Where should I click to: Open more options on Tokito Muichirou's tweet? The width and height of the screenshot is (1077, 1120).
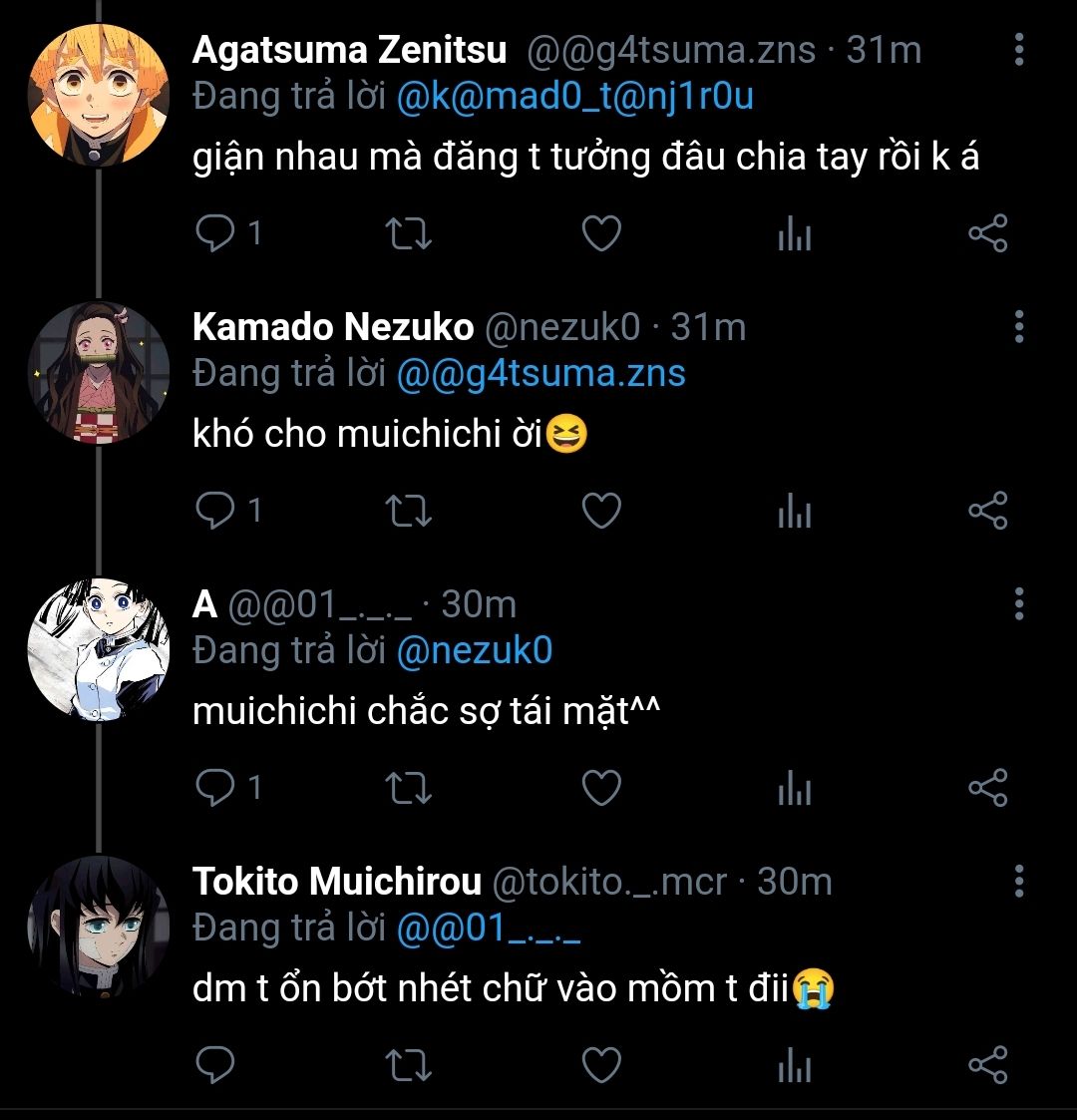[x=1018, y=881]
